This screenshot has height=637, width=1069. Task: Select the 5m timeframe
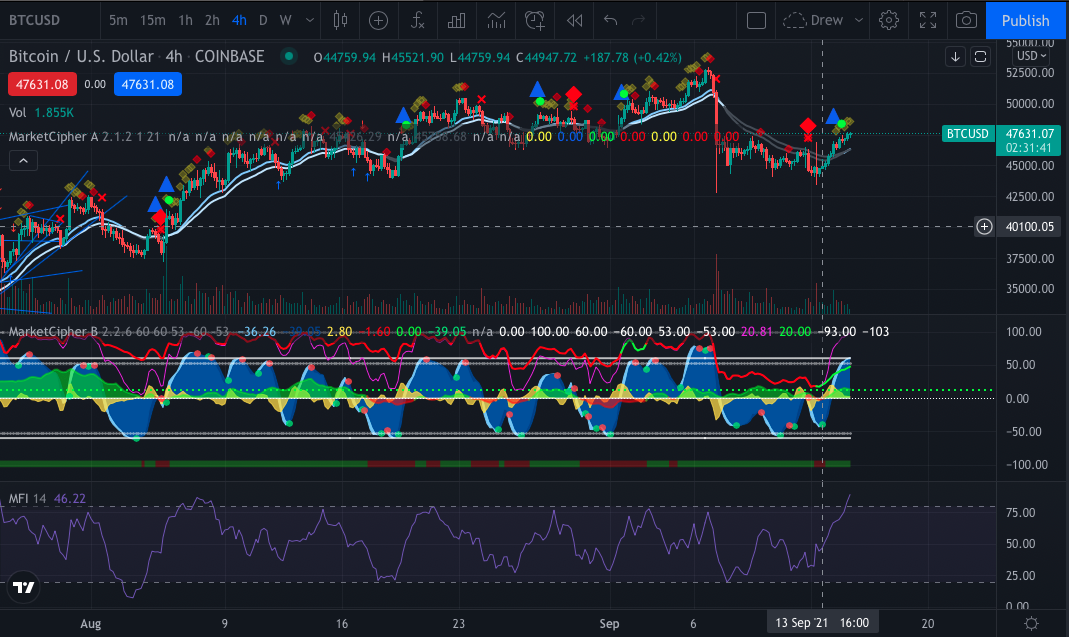[118, 20]
